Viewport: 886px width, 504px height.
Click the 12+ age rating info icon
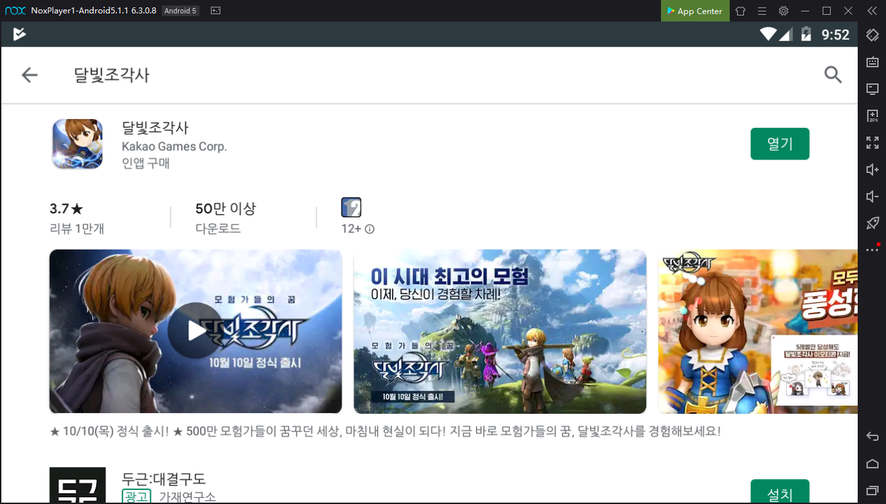click(x=370, y=229)
